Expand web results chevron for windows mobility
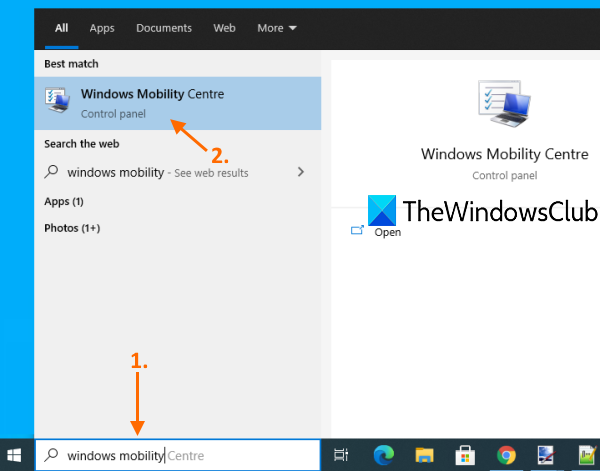The width and height of the screenshot is (600, 471). point(301,172)
